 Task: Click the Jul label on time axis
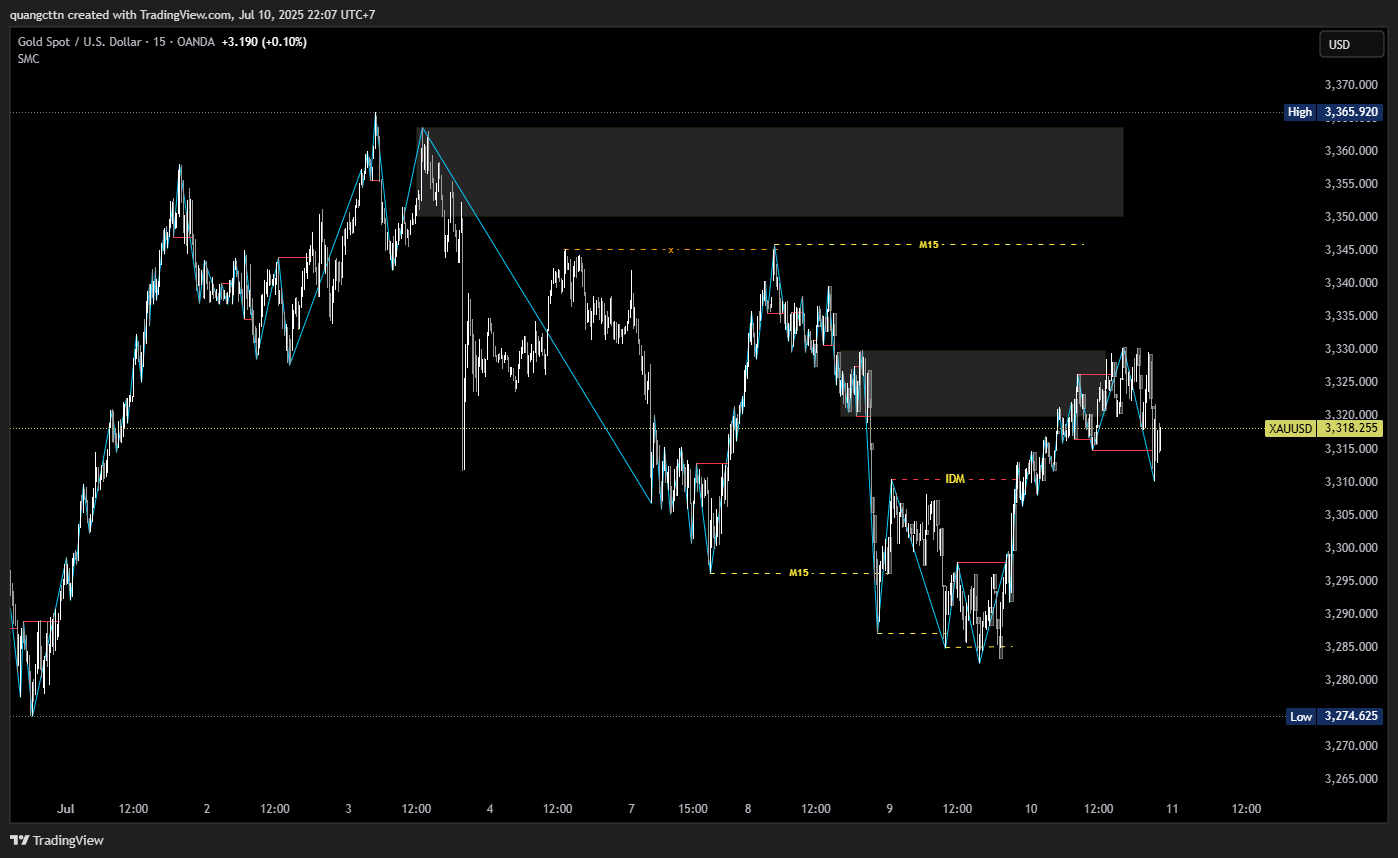point(67,809)
